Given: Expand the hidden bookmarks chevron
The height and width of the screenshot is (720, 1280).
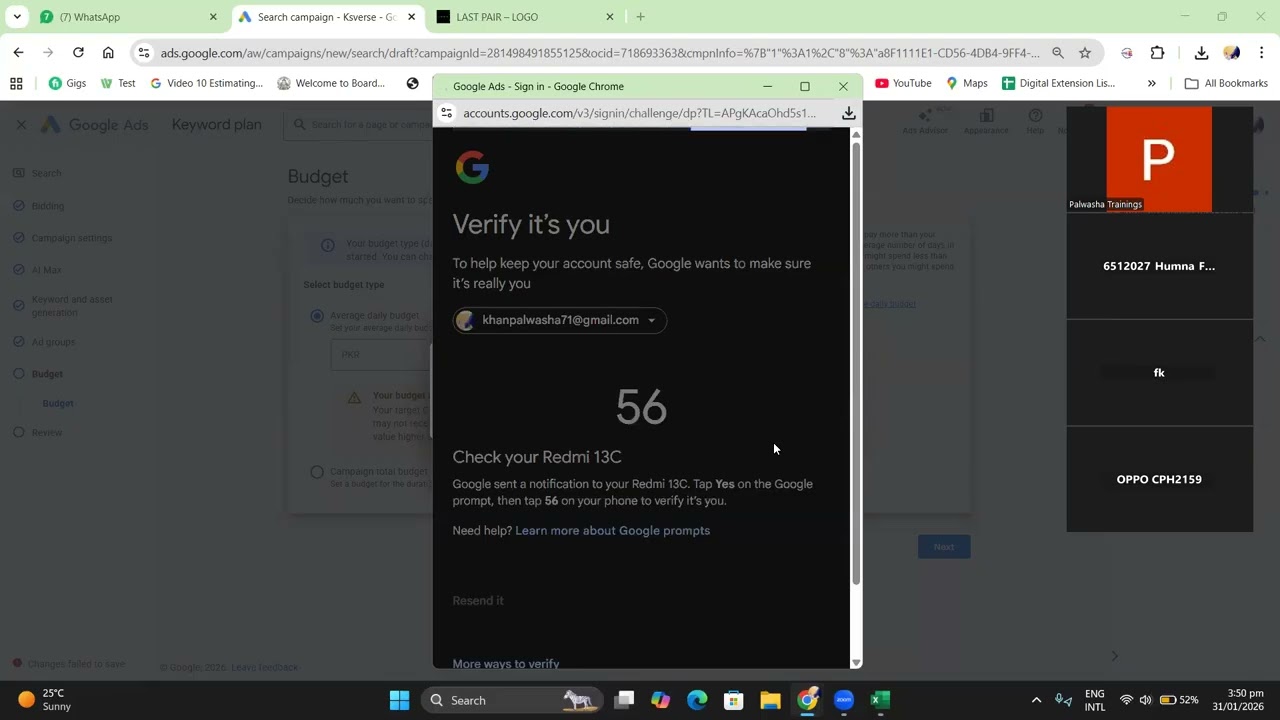Looking at the screenshot, I should (x=1152, y=83).
